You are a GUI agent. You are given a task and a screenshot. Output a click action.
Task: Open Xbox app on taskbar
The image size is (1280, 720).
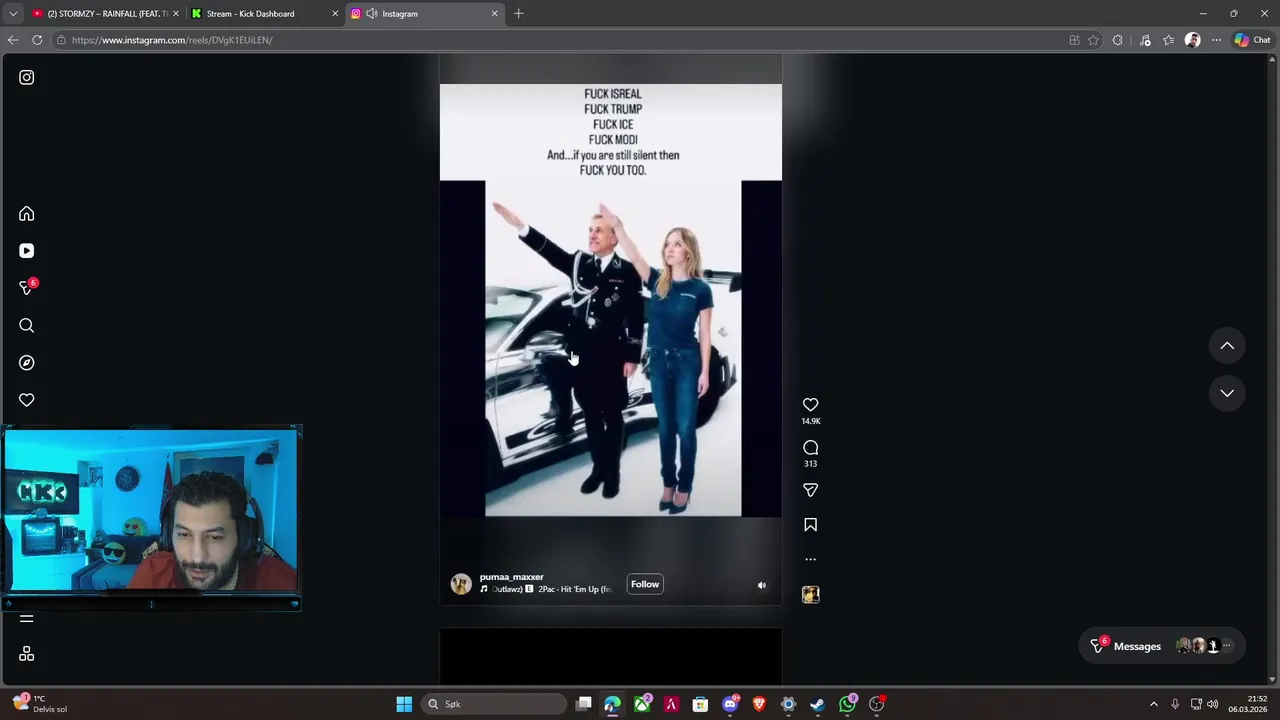point(642,704)
